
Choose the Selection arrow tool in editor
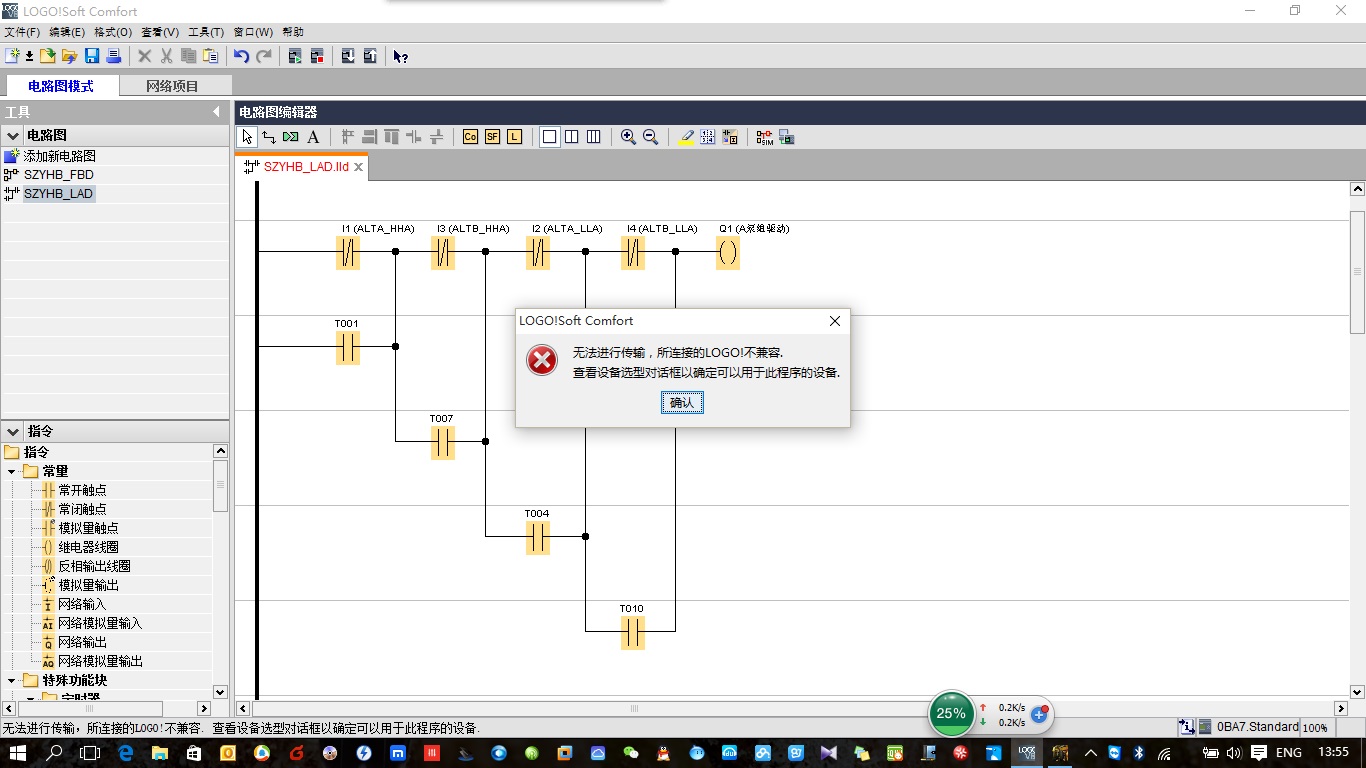[x=247, y=137]
